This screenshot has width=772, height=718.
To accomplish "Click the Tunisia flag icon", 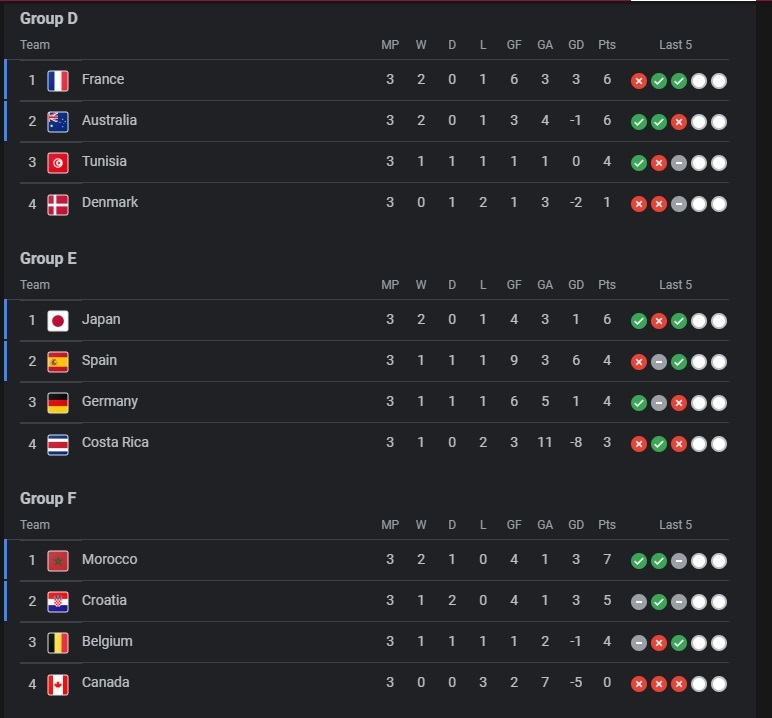I will click(58, 163).
